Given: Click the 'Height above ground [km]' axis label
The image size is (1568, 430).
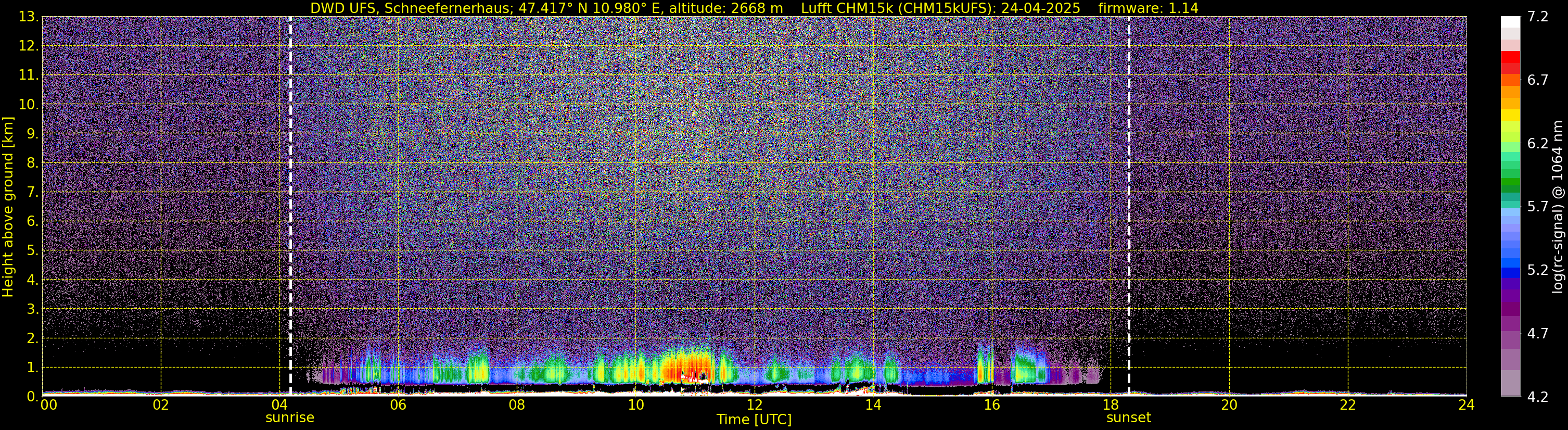Looking at the screenshot, I should point(8,207).
